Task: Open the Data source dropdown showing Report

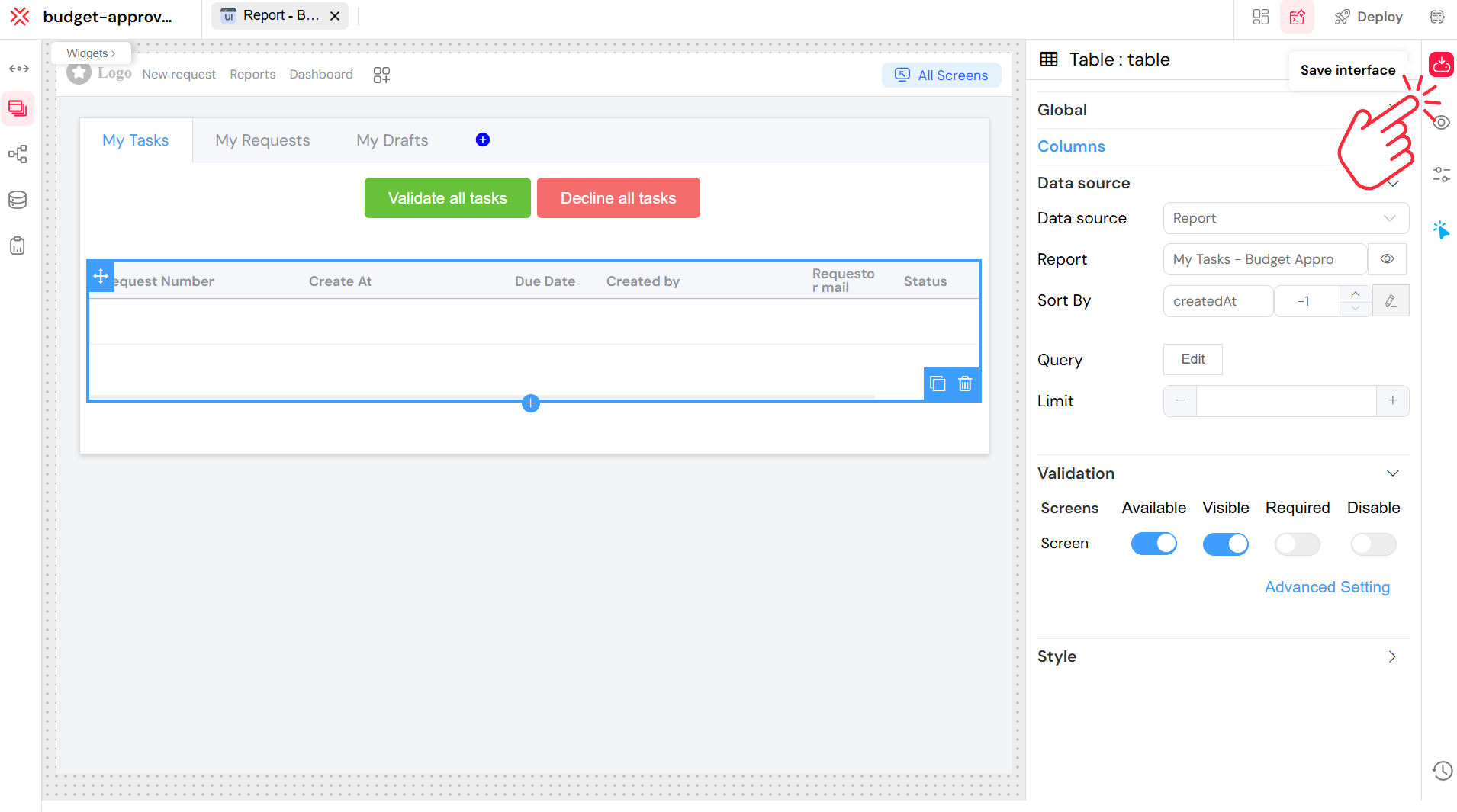Action: click(1285, 218)
